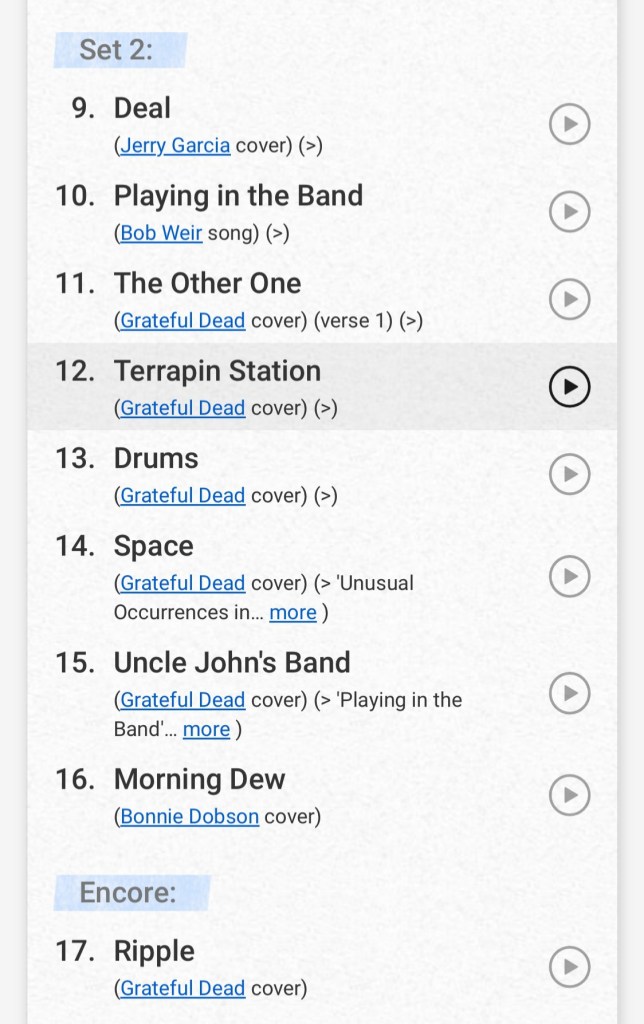Open Grateful Dead link under Ripple
Image resolution: width=644 pixels, height=1024 pixels.
coord(182,989)
